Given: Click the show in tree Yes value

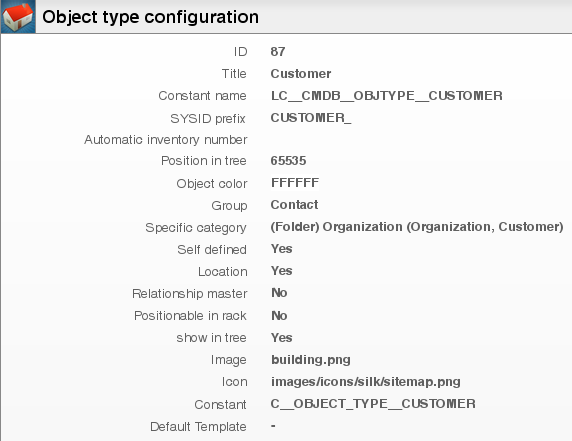Looking at the screenshot, I should tap(282, 337).
